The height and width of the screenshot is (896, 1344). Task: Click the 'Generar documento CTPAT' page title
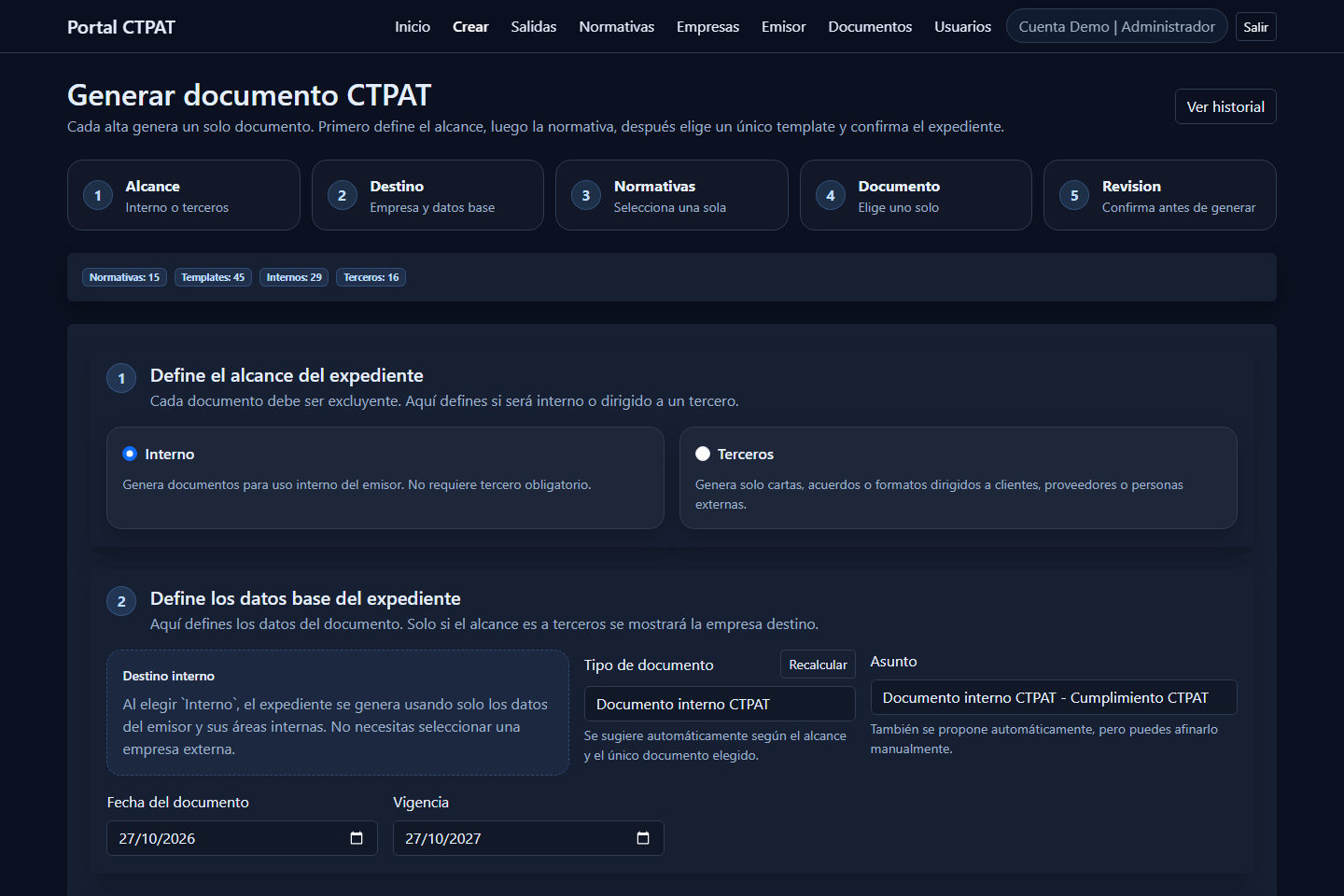249,95
